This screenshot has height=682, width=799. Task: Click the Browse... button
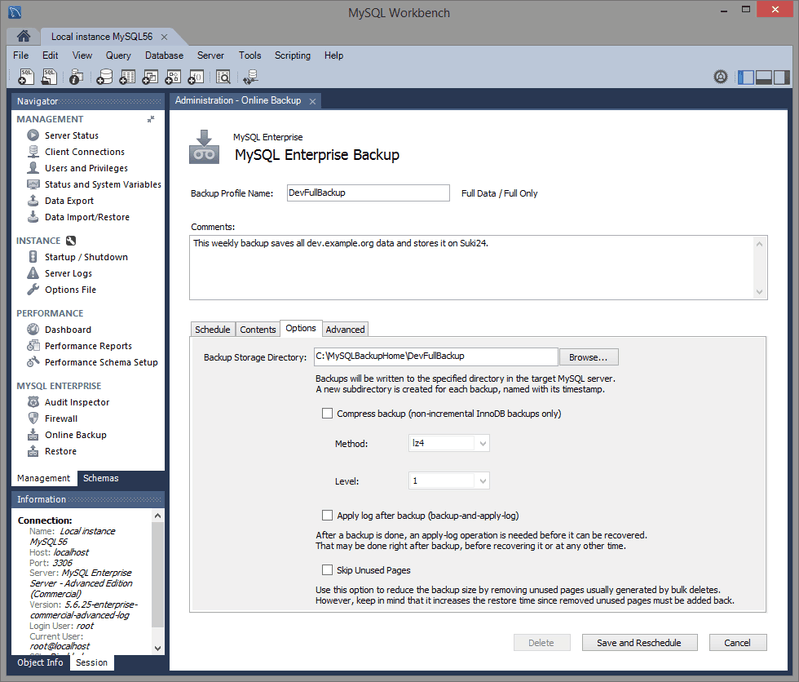click(589, 357)
